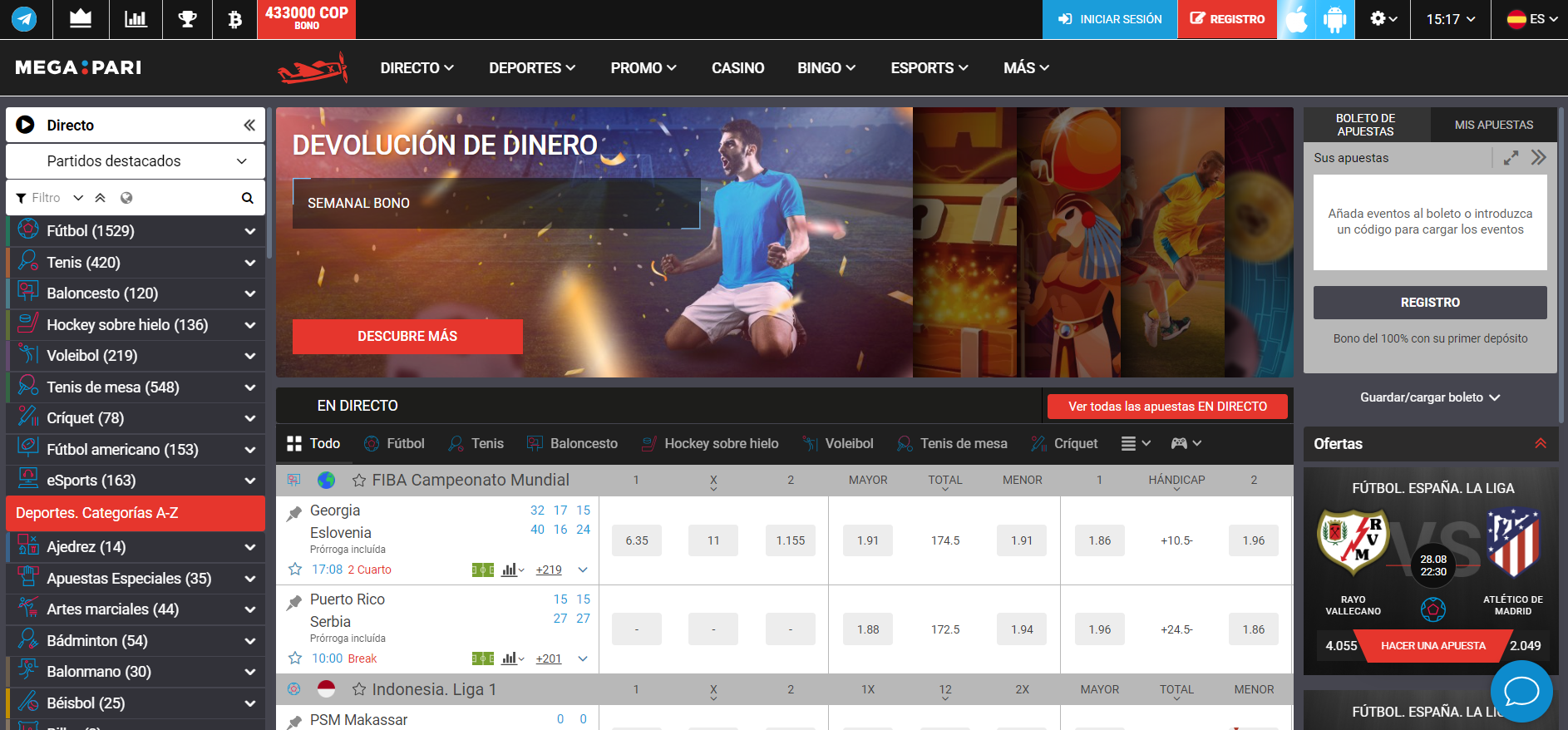
Task: Click the double up-arrow collapse-all icon
Action: pyautogui.click(x=101, y=198)
